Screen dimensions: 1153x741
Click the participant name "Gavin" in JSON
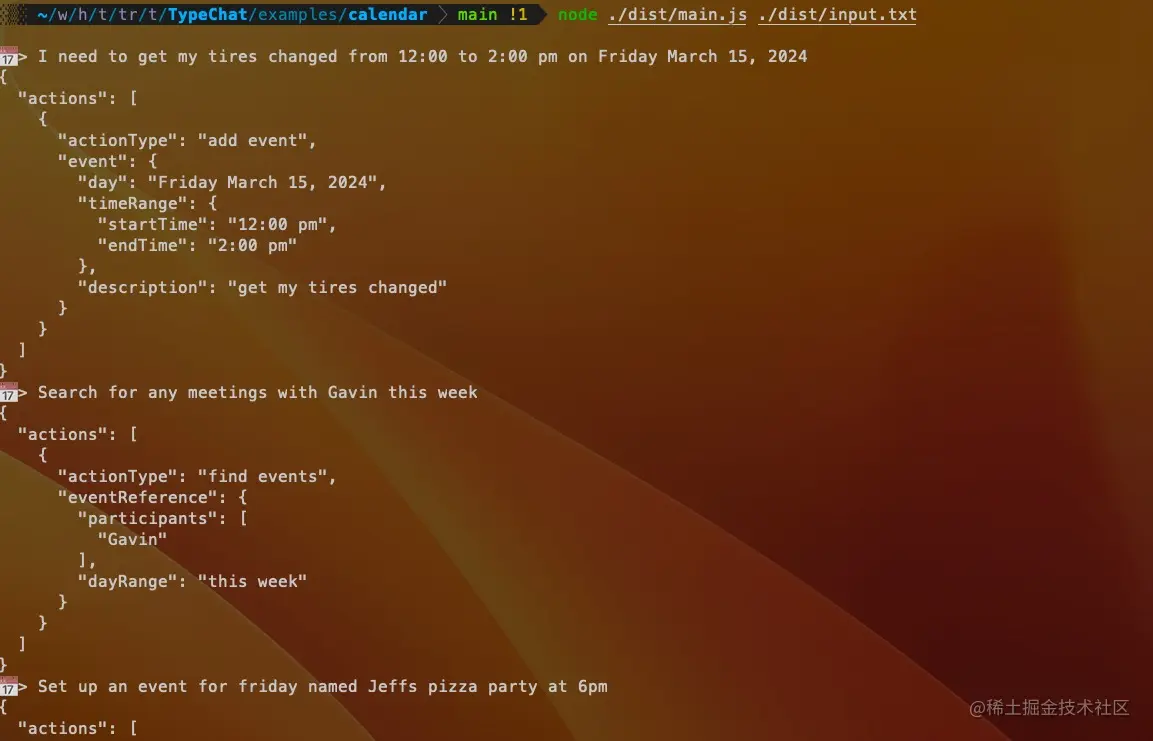132,539
